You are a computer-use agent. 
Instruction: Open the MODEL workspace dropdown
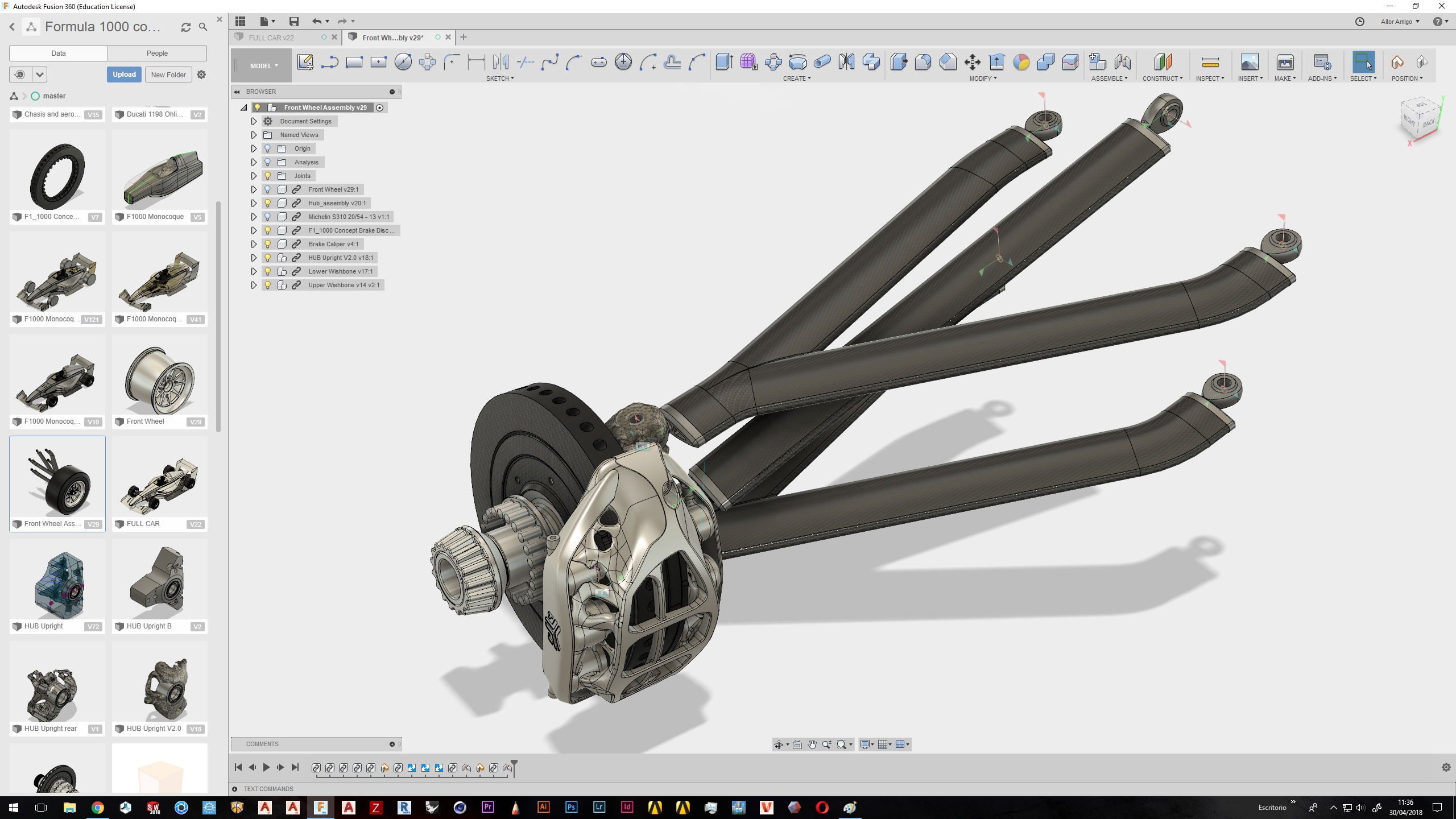264,66
